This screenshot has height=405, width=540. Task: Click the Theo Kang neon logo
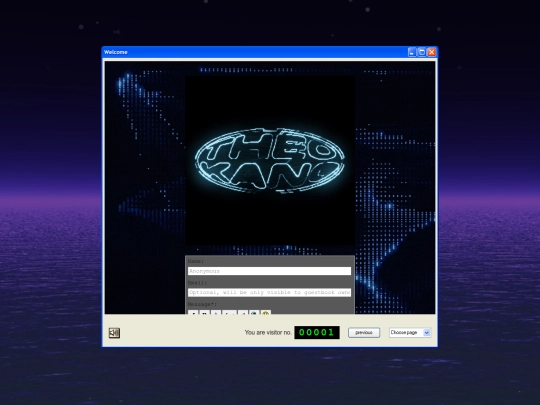(270, 160)
